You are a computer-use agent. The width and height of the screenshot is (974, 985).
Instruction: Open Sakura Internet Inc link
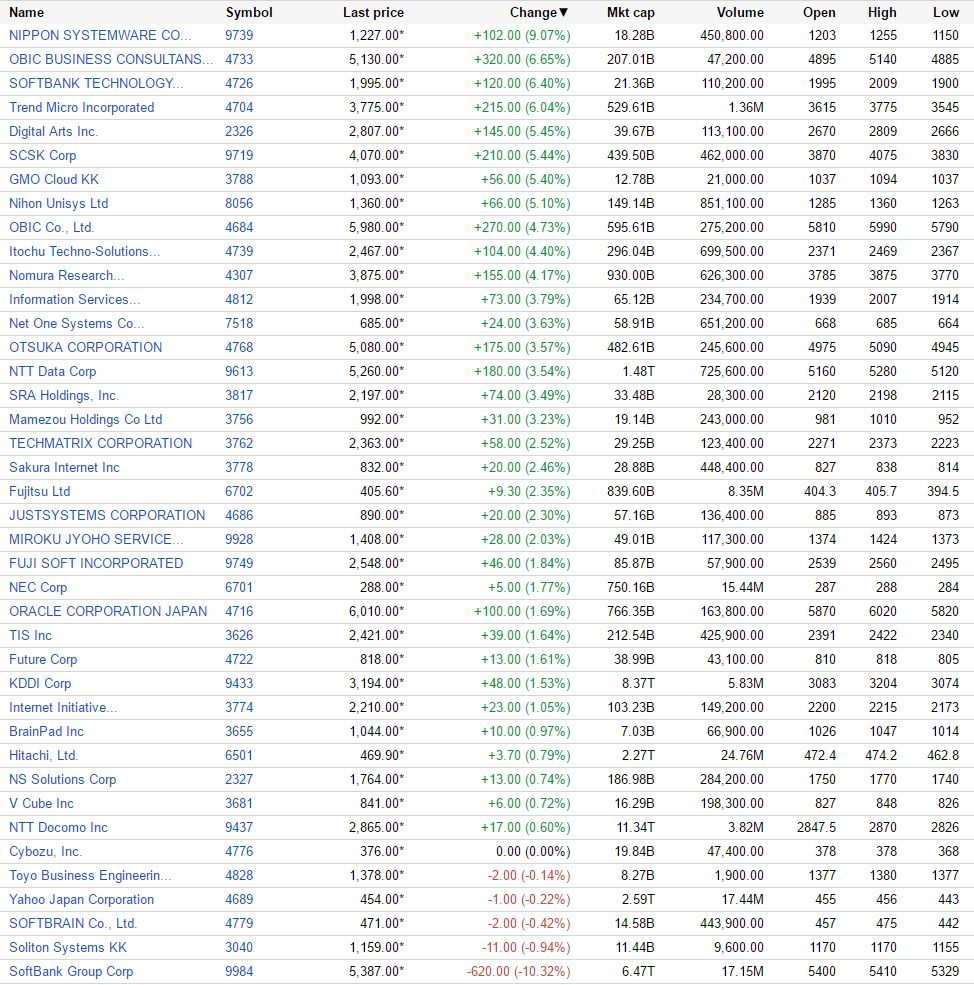click(64, 467)
